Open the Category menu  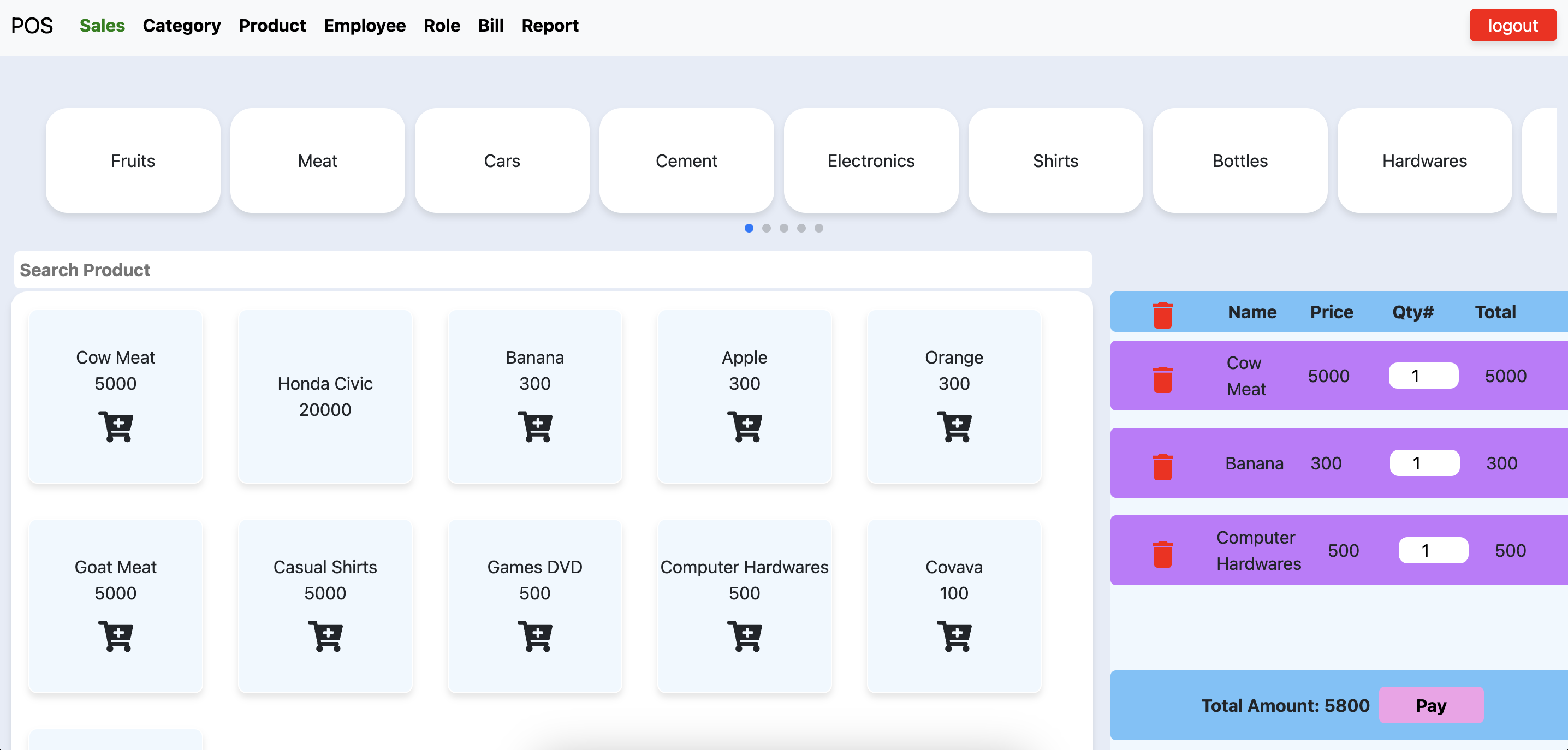click(181, 26)
